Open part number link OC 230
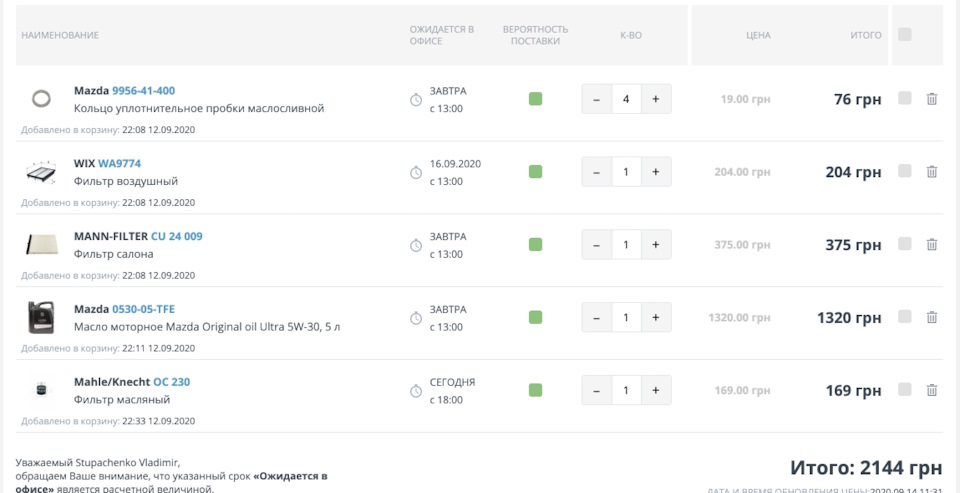The height and width of the screenshot is (493, 960). pyautogui.click(x=171, y=382)
